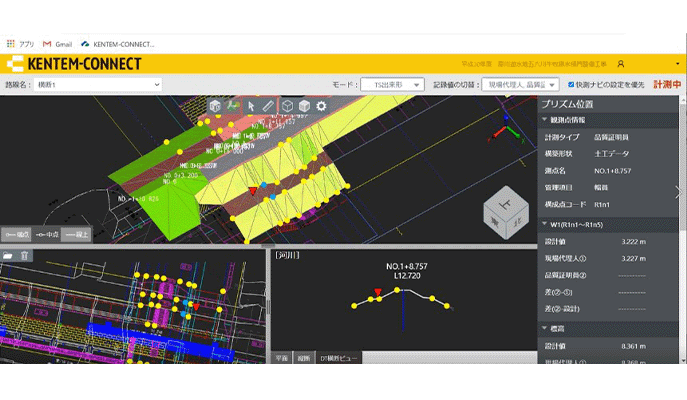Image resolution: width=687 pixels, height=400 pixels.
Task: Click the blue measured point next to the red marker in the 3D view
Action: [264, 185]
